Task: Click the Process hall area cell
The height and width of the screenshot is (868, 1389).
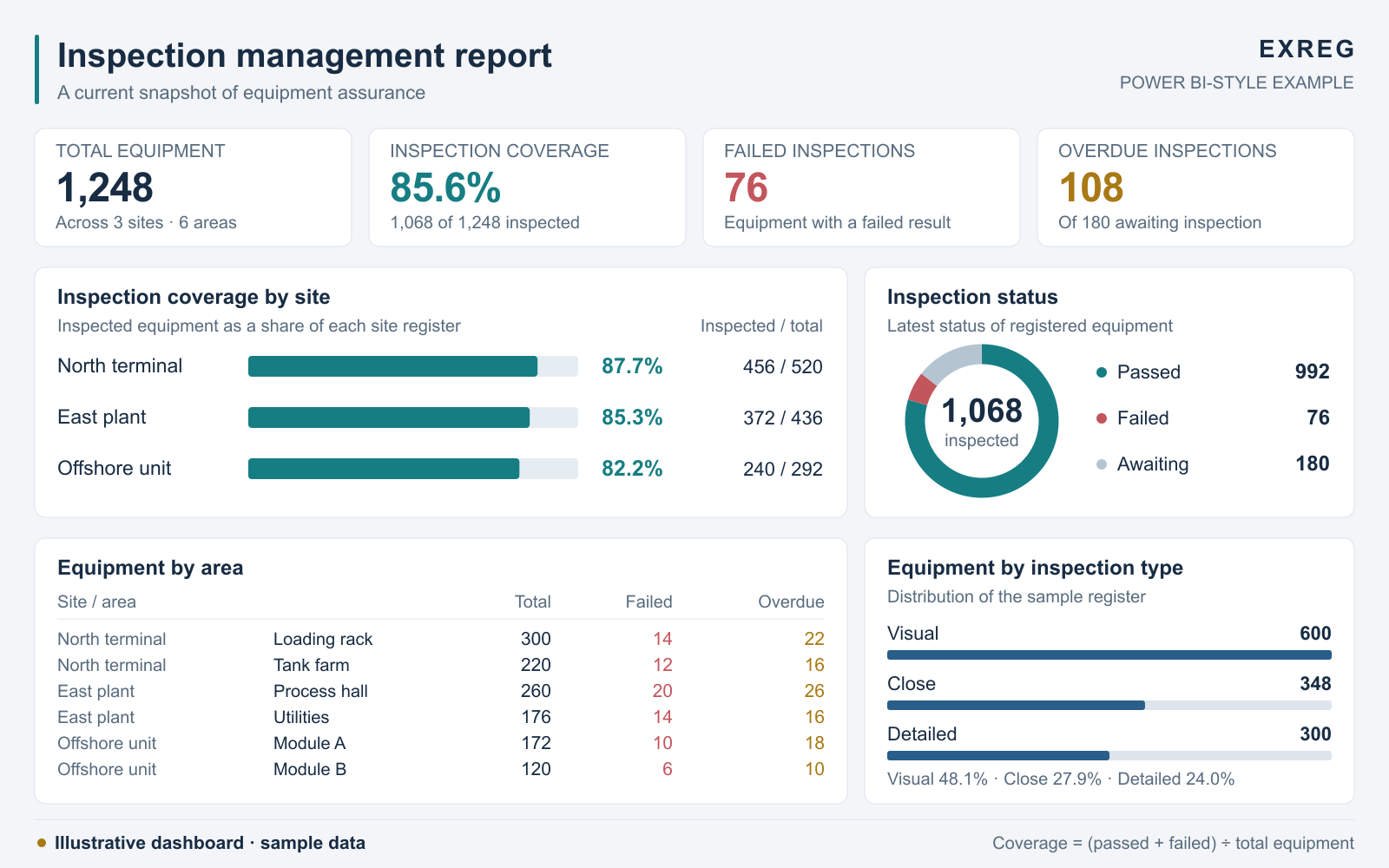Action: click(320, 691)
